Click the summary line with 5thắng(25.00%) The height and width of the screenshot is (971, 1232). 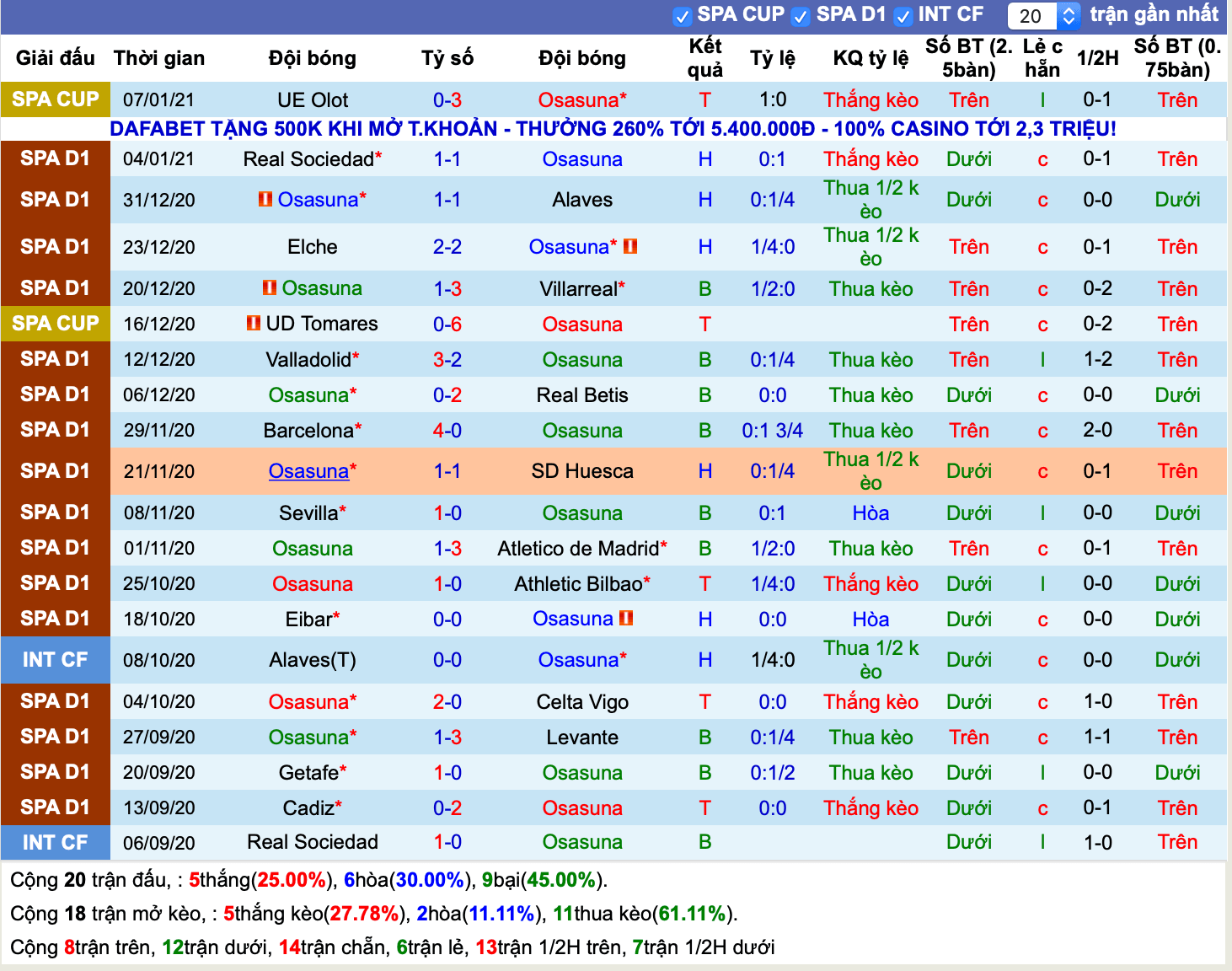click(x=308, y=880)
